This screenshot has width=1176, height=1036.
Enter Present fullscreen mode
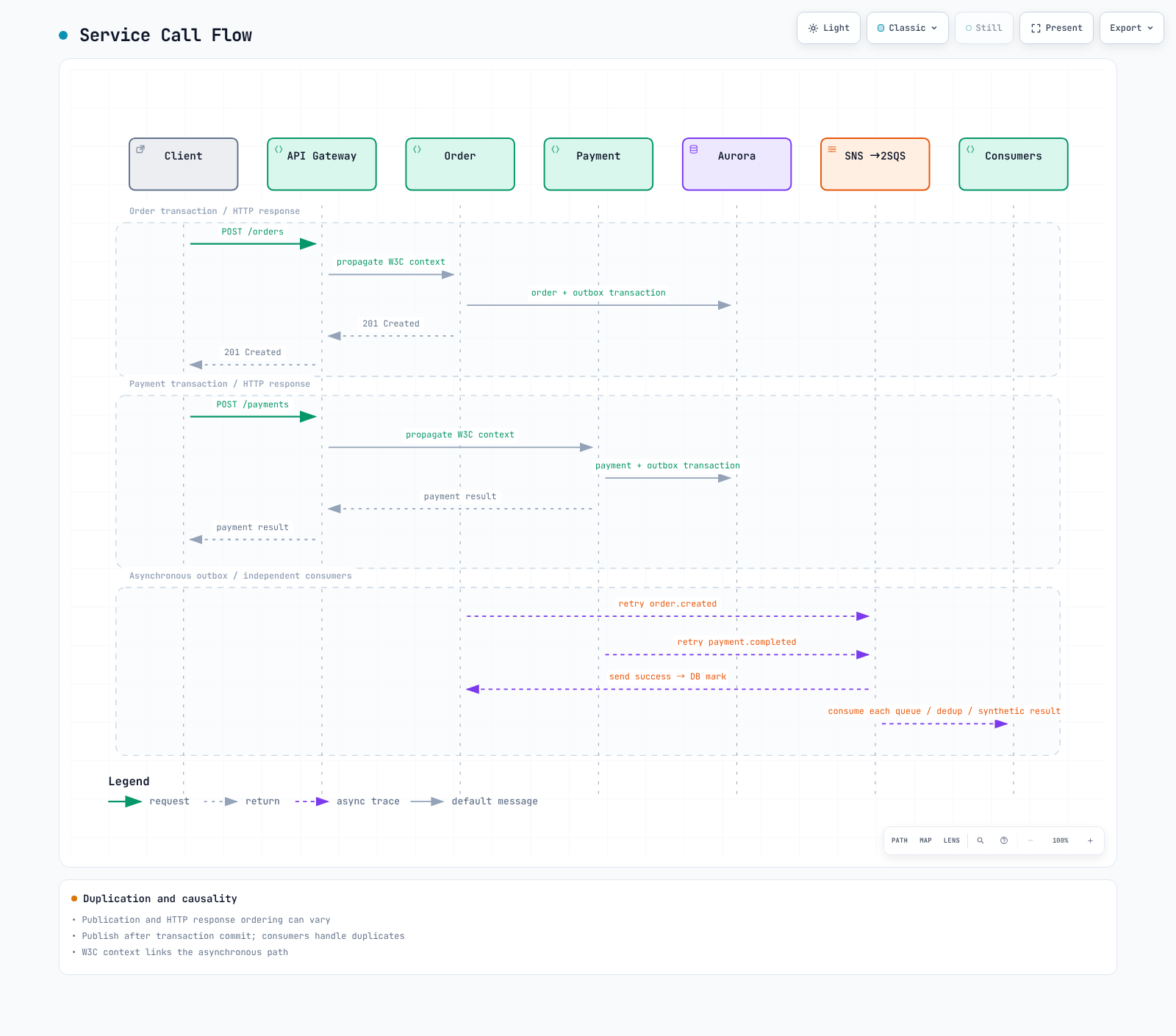pos(1056,28)
